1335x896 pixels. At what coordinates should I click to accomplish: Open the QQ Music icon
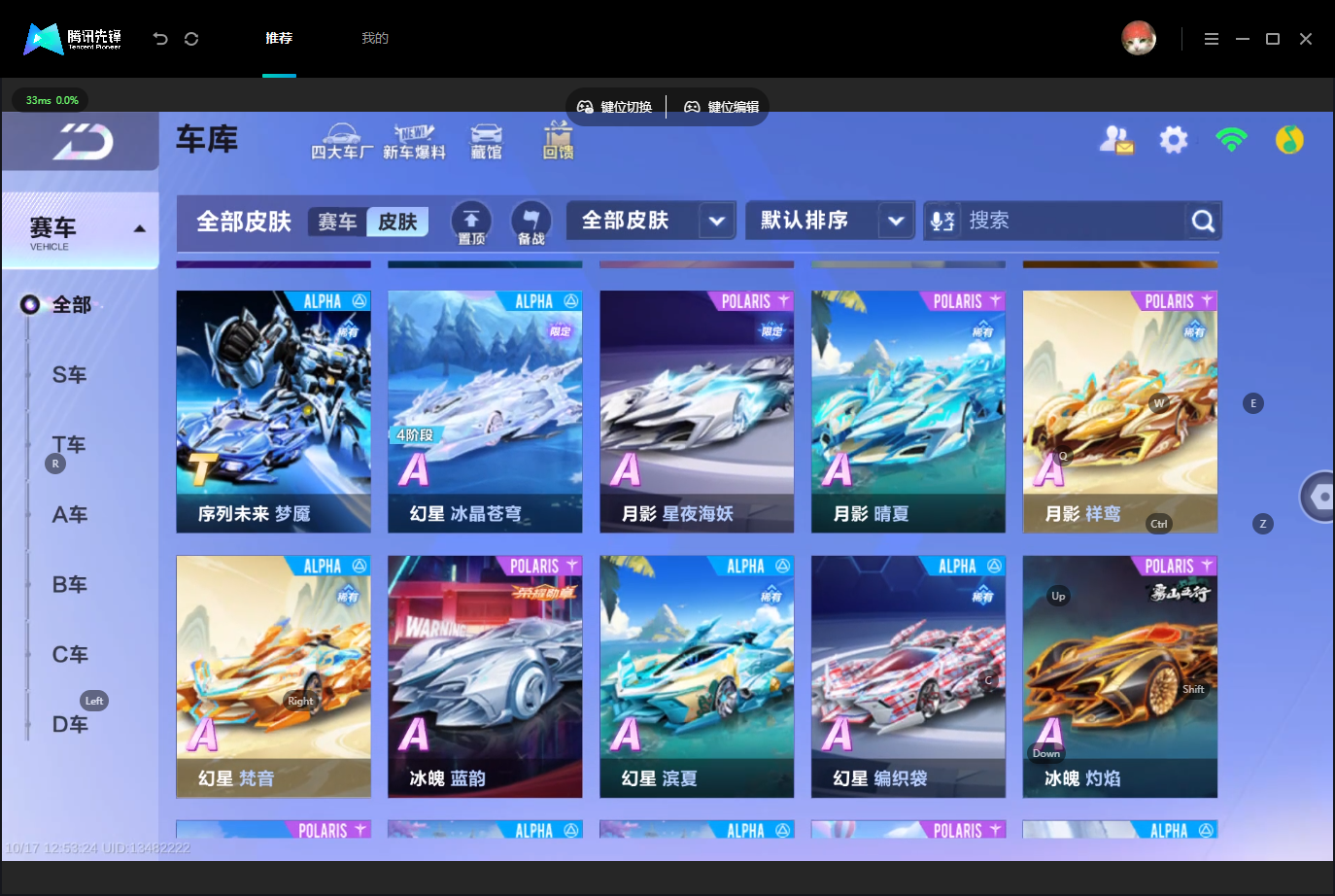(1289, 140)
